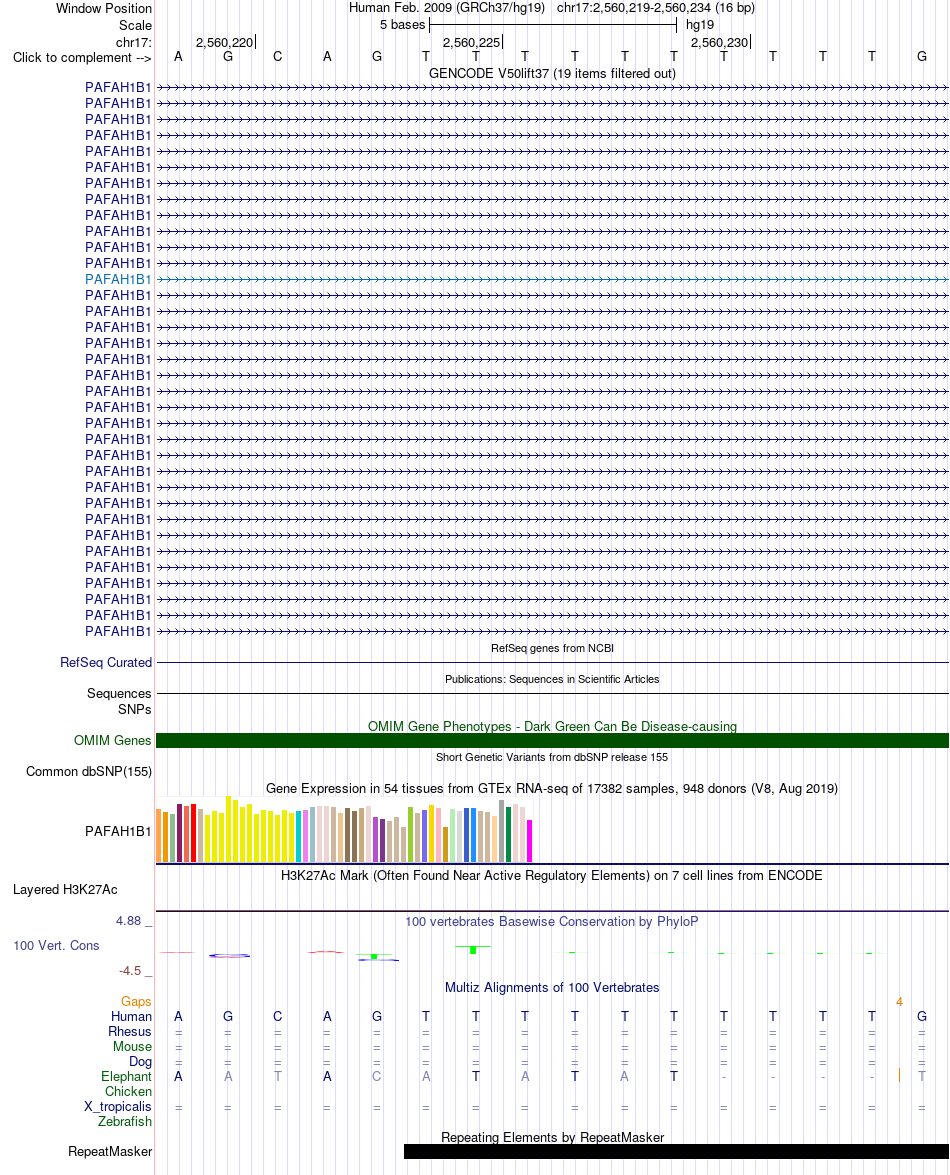Select the Human alignment row label
Screen dimensions: 950x1175
click(x=131, y=1017)
